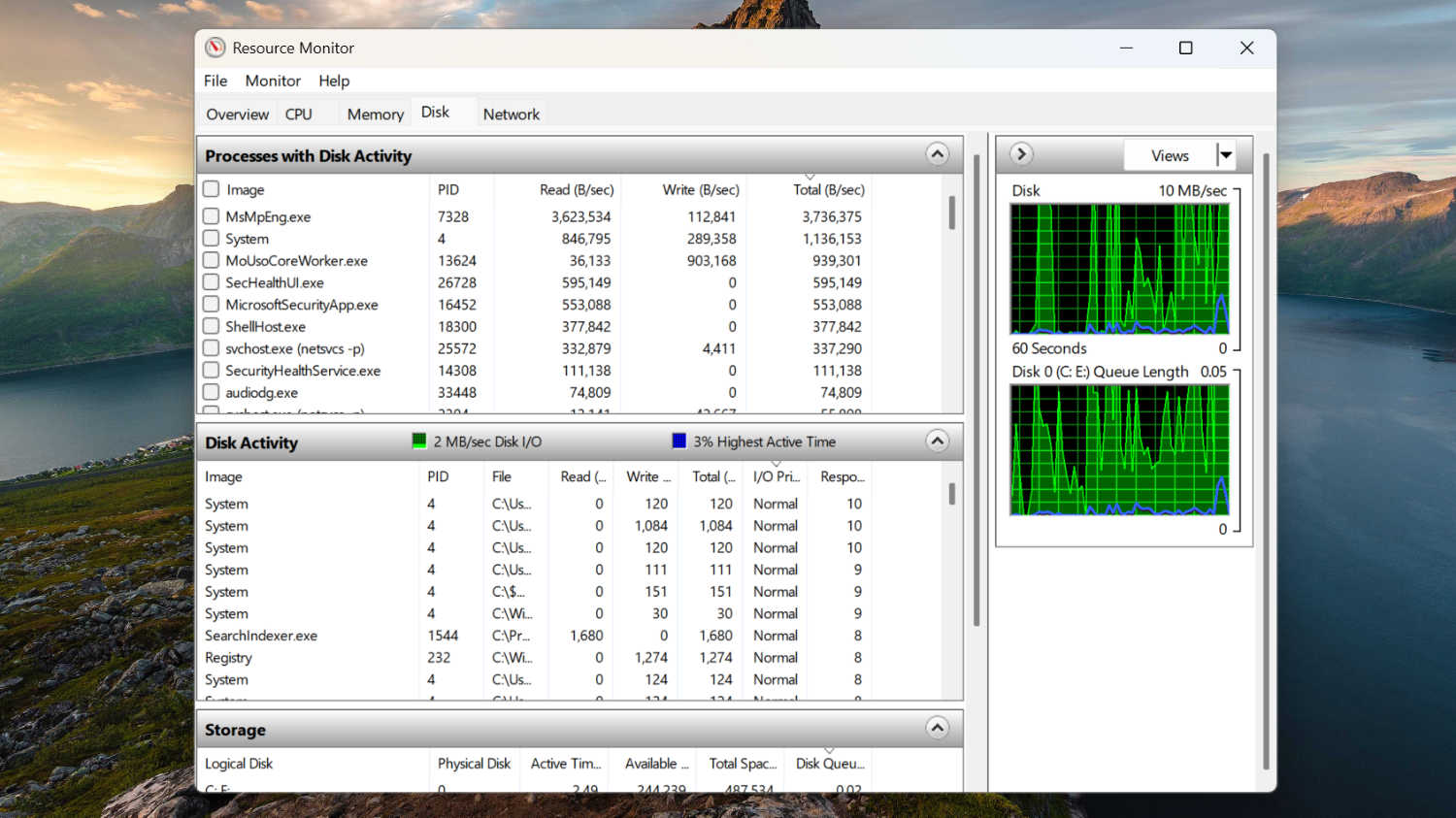Check the MsMpEng.exe process checkbox
Image resolution: width=1456 pixels, height=818 pixels.
click(x=211, y=215)
